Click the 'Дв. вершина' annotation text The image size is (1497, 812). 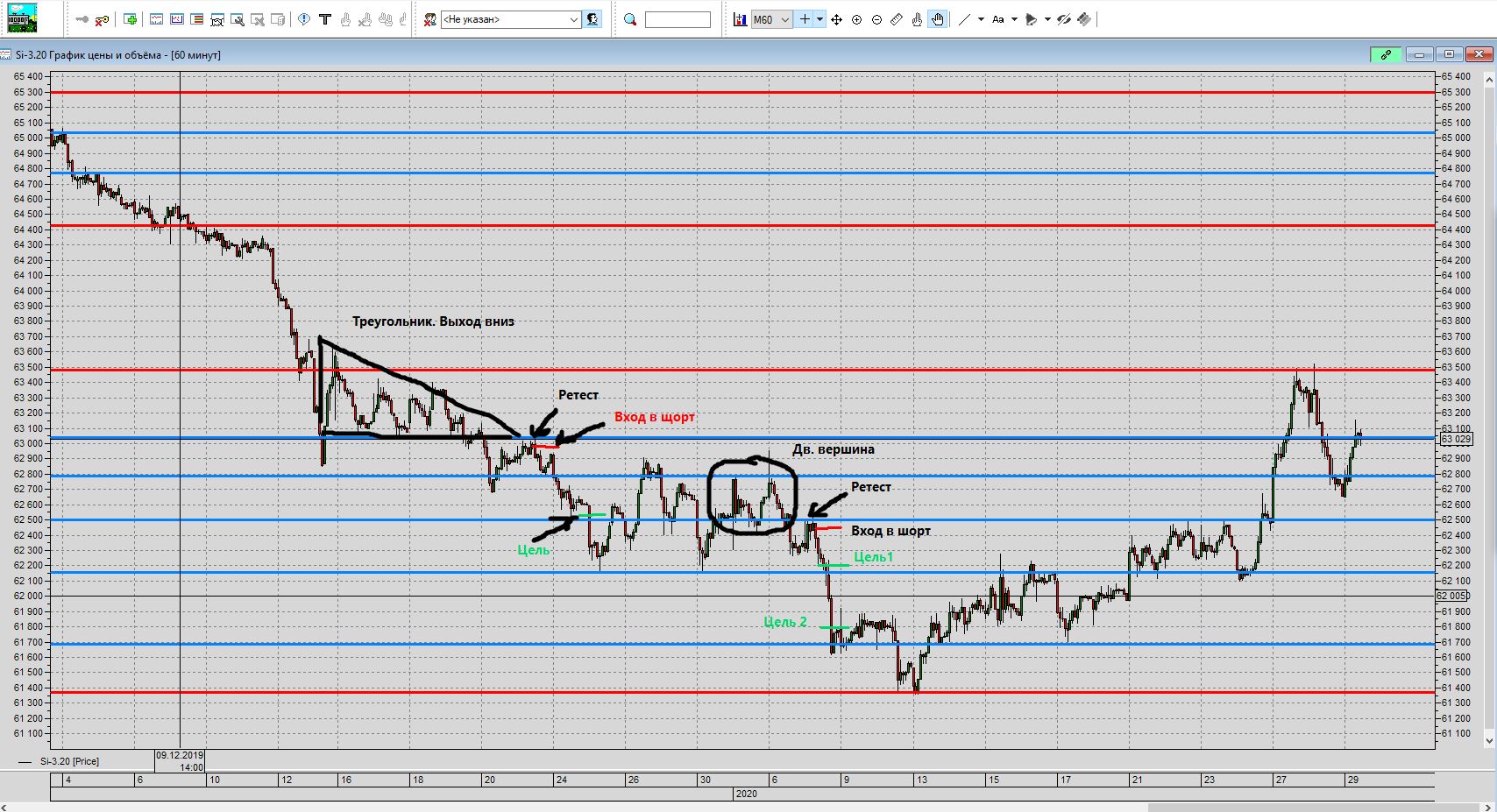[x=834, y=449]
